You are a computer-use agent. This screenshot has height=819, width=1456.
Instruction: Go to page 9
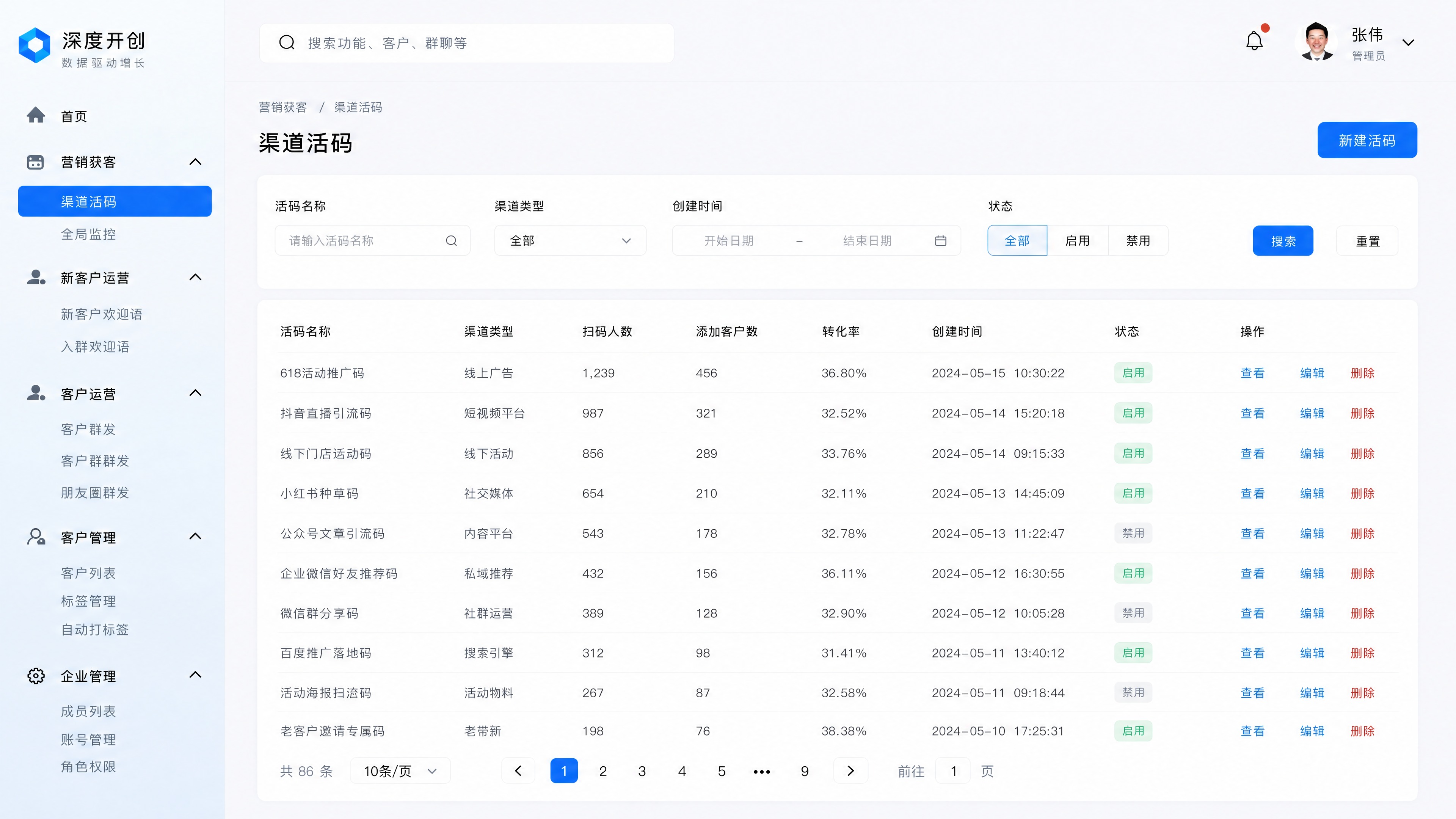(x=805, y=771)
